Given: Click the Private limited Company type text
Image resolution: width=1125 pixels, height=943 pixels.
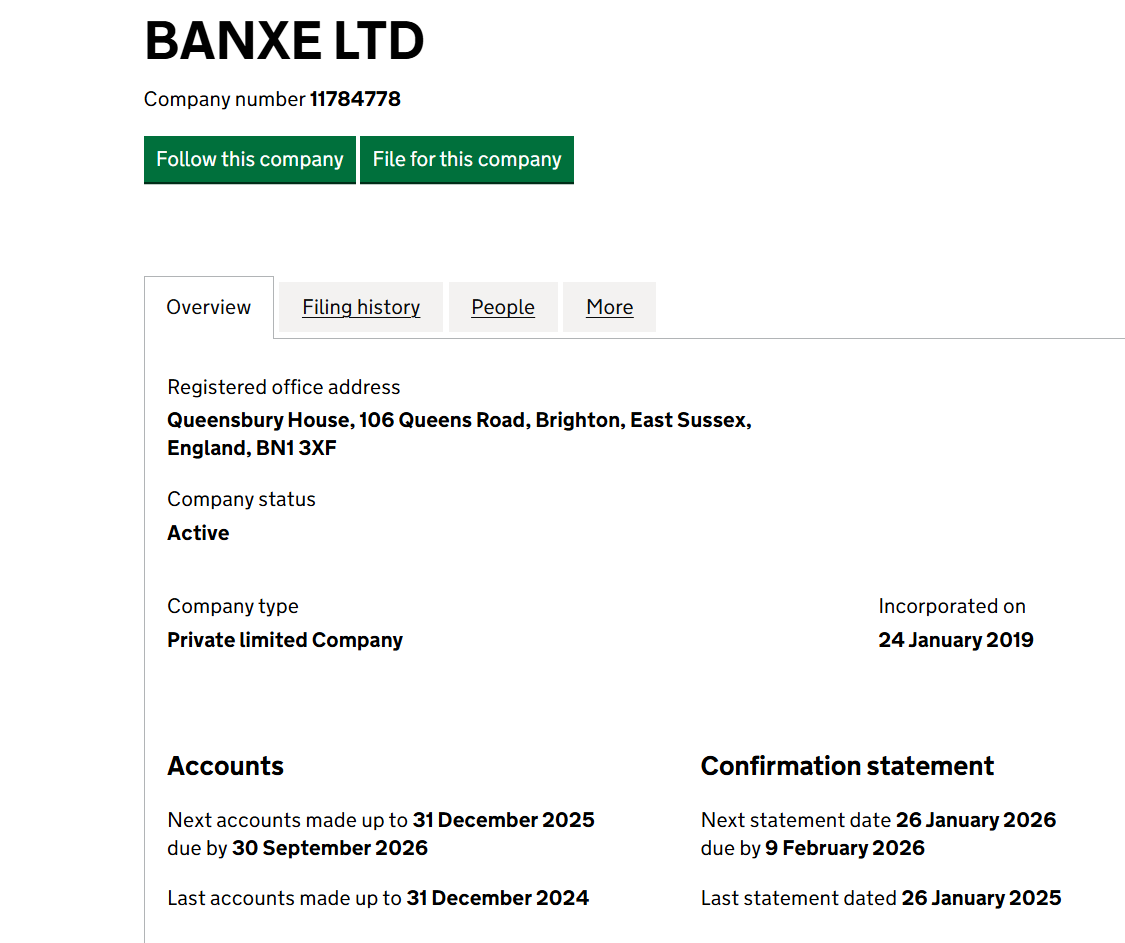Looking at the screenshot, I should [284, 640].
